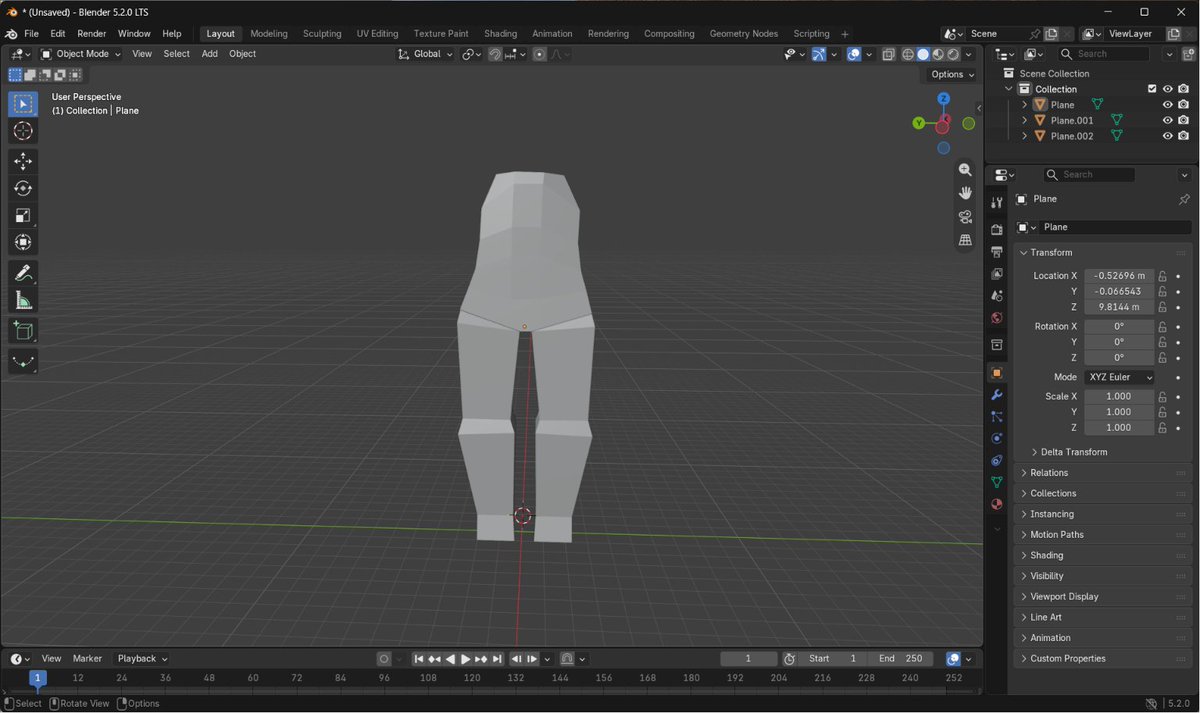Click the viewport Options button
1200x713 pixels.
[x=952, y=75]
